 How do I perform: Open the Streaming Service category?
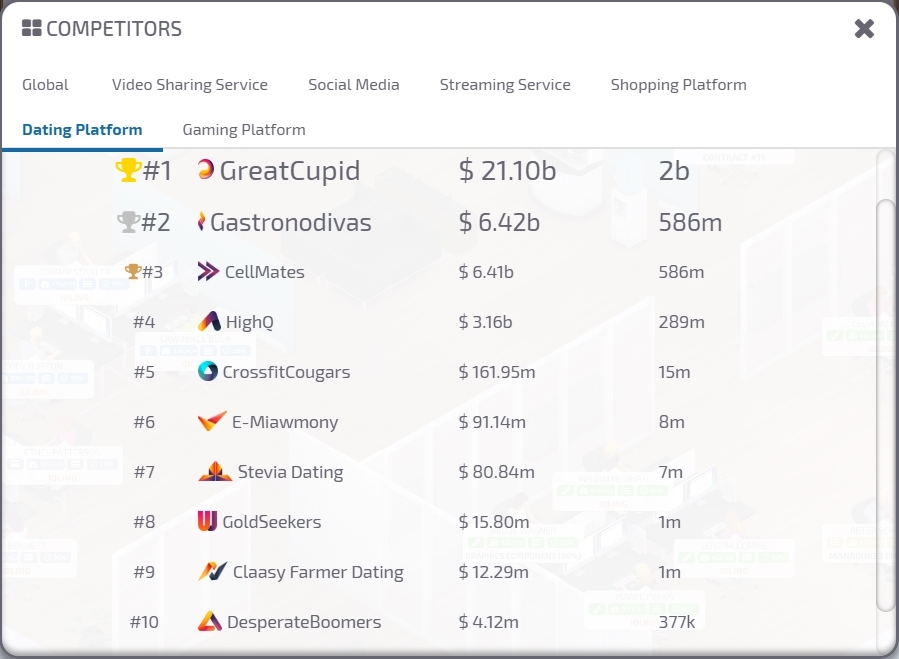click(505, 85)
